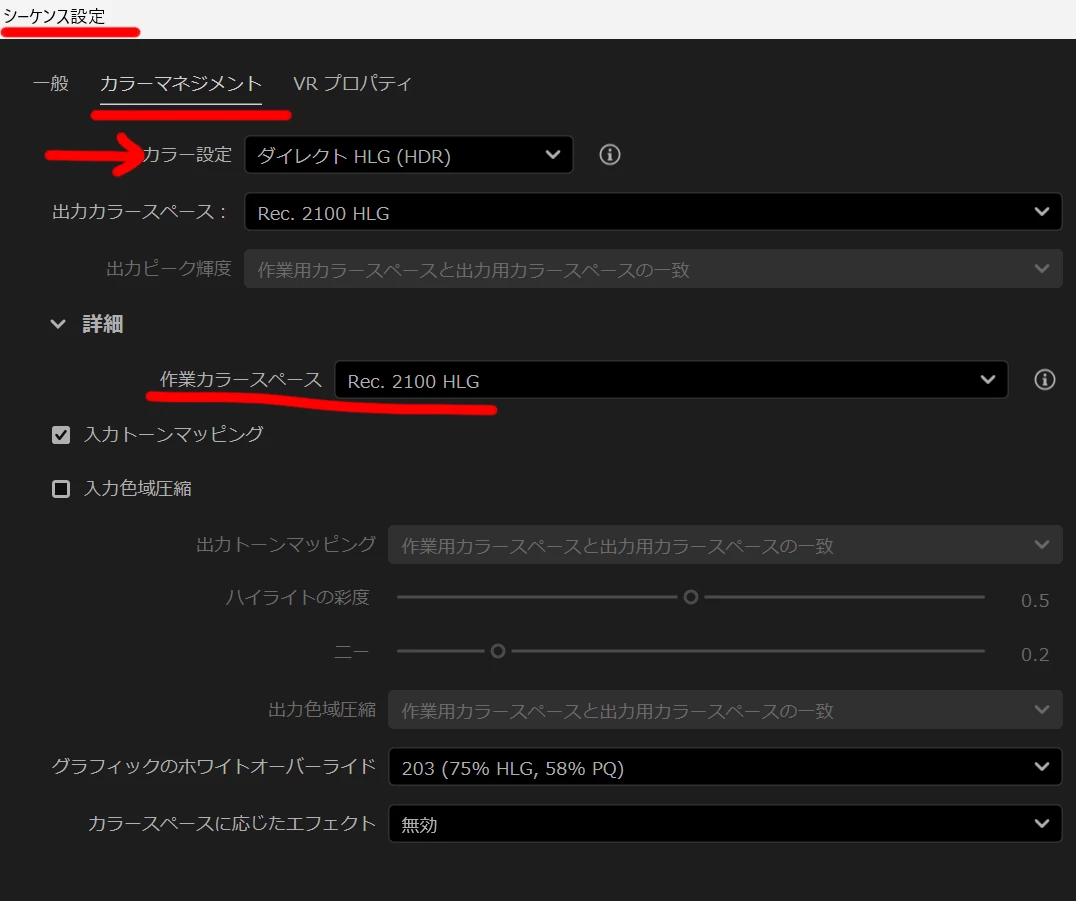Open the 出力カラースペース Rec. 2100 HLG dropdown
The image size is (1076, 901).
pyautogui.click(x=653, y=212)
